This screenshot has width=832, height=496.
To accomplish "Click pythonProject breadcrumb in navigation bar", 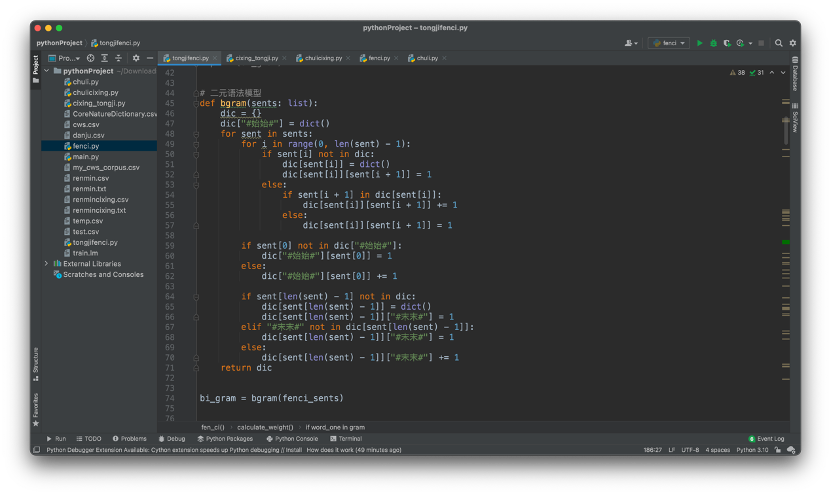I will point(59,43).
